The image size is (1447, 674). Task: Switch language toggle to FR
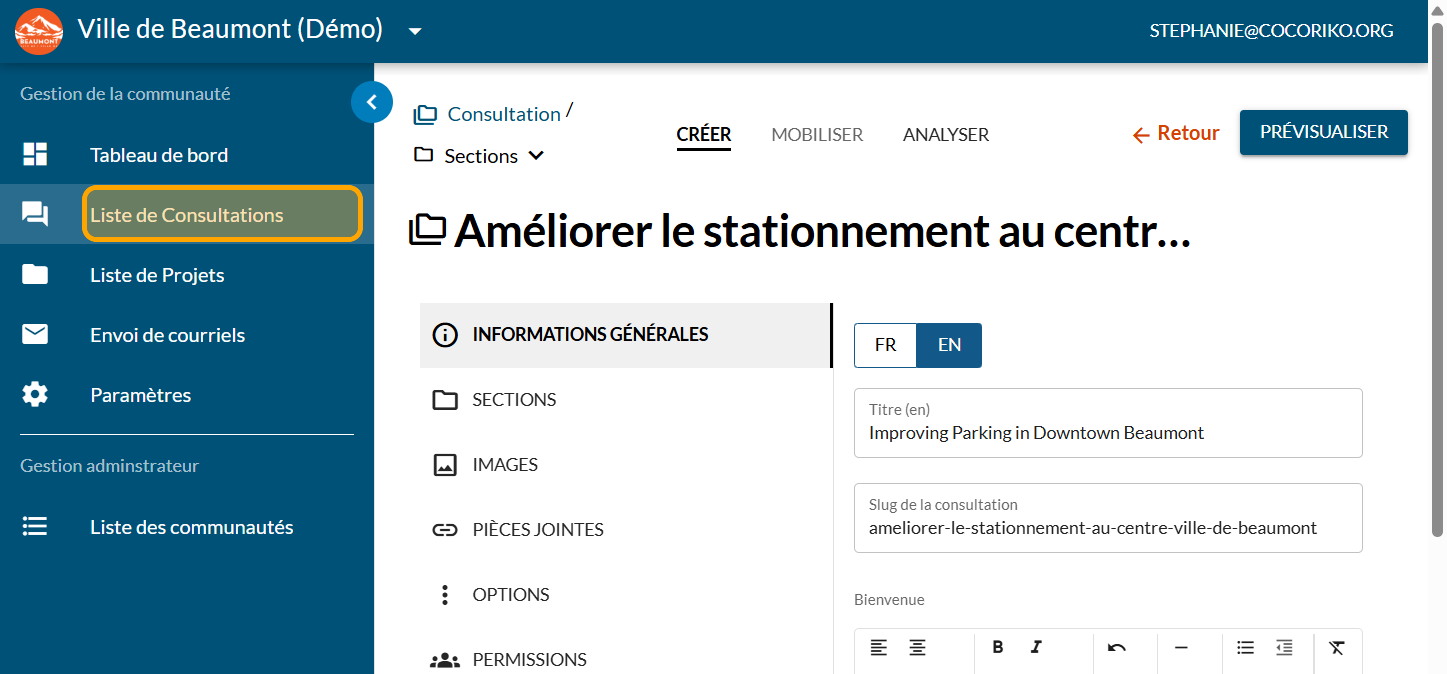pyautogui.click(x=885, y=345)
